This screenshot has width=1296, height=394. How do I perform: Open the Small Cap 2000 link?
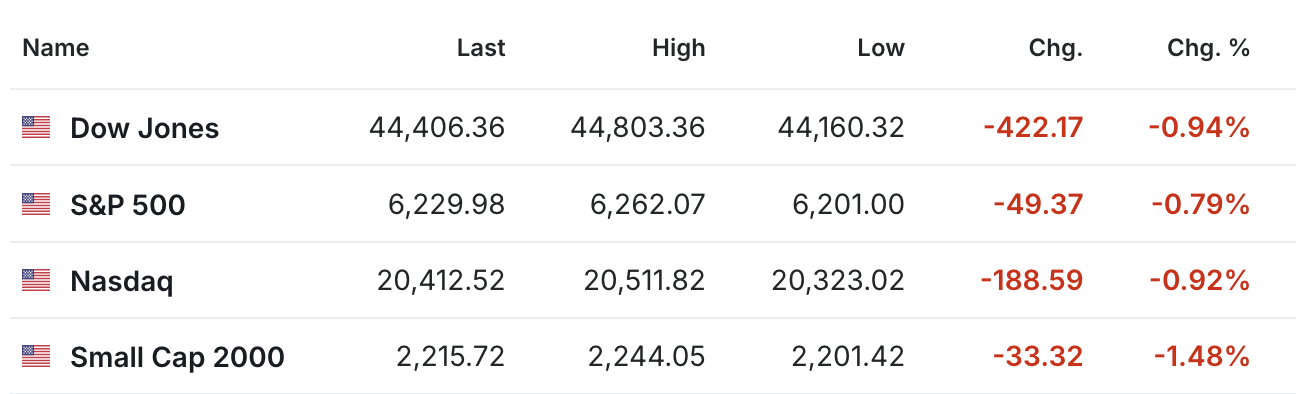(x=178, y=357)
